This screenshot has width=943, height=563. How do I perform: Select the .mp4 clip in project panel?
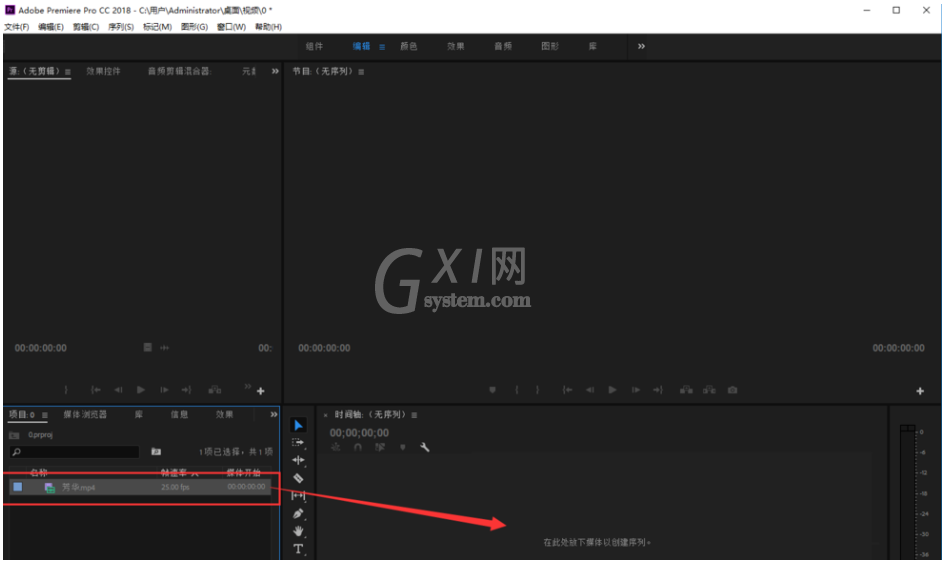[141, 487]
